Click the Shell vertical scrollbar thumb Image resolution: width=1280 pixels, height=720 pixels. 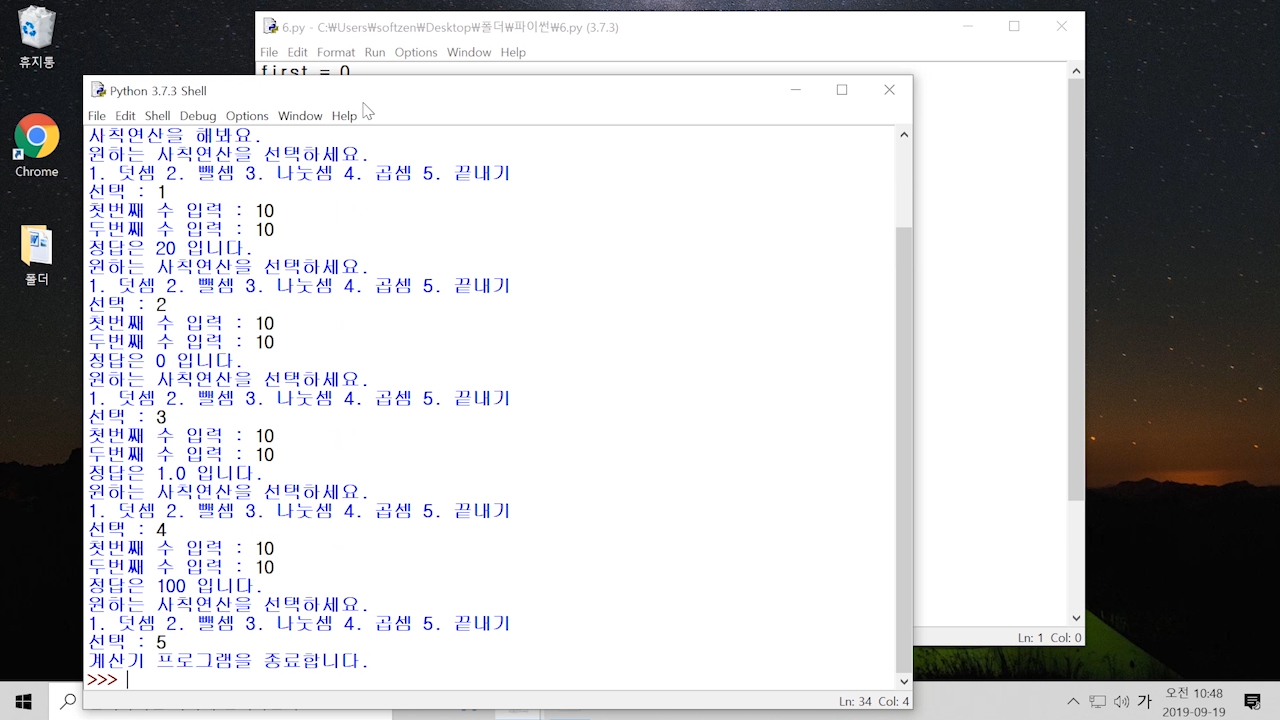point(904,448)
